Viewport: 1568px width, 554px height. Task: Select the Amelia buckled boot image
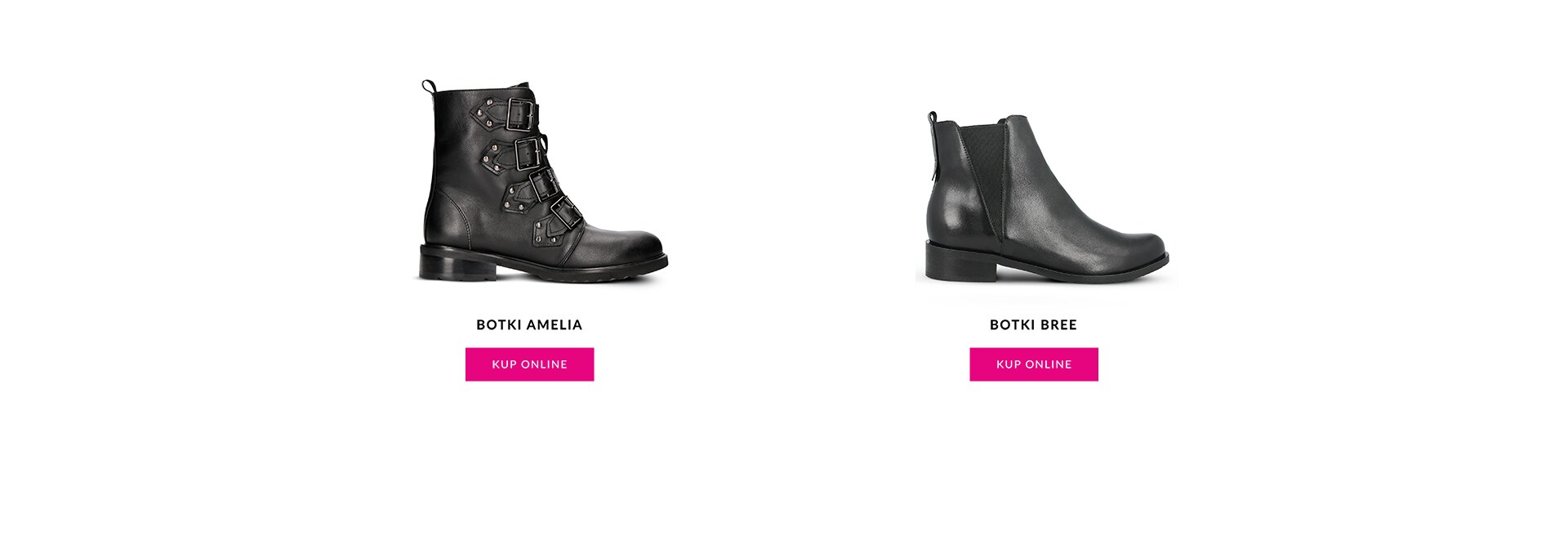(x=543, y=181)
